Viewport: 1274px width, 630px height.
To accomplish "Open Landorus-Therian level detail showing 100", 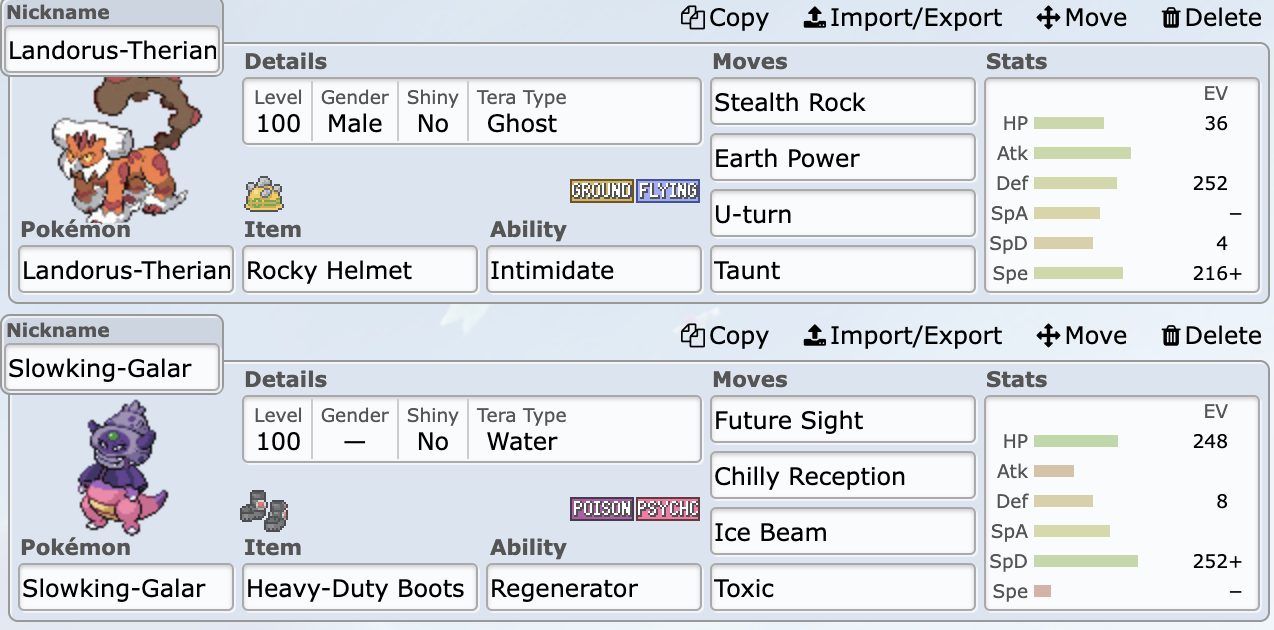I will (x=278, y=112).
